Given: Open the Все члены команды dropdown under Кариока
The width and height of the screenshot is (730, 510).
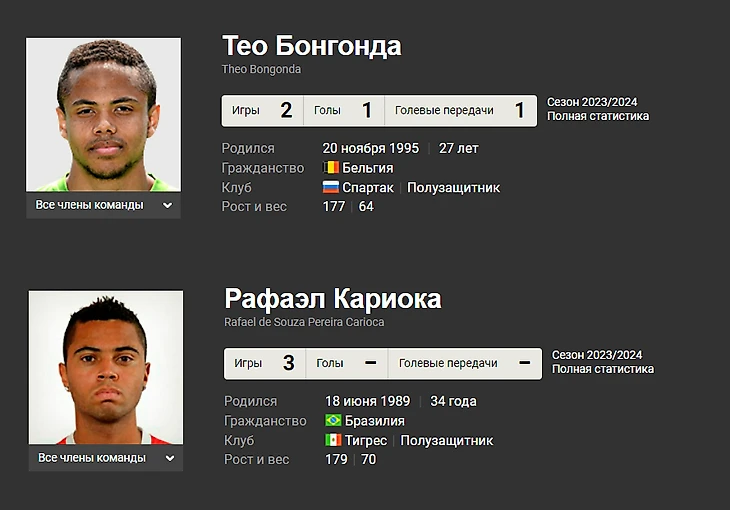Looking at the screenshot, I should pyautogui.click(x=106, y=458).
